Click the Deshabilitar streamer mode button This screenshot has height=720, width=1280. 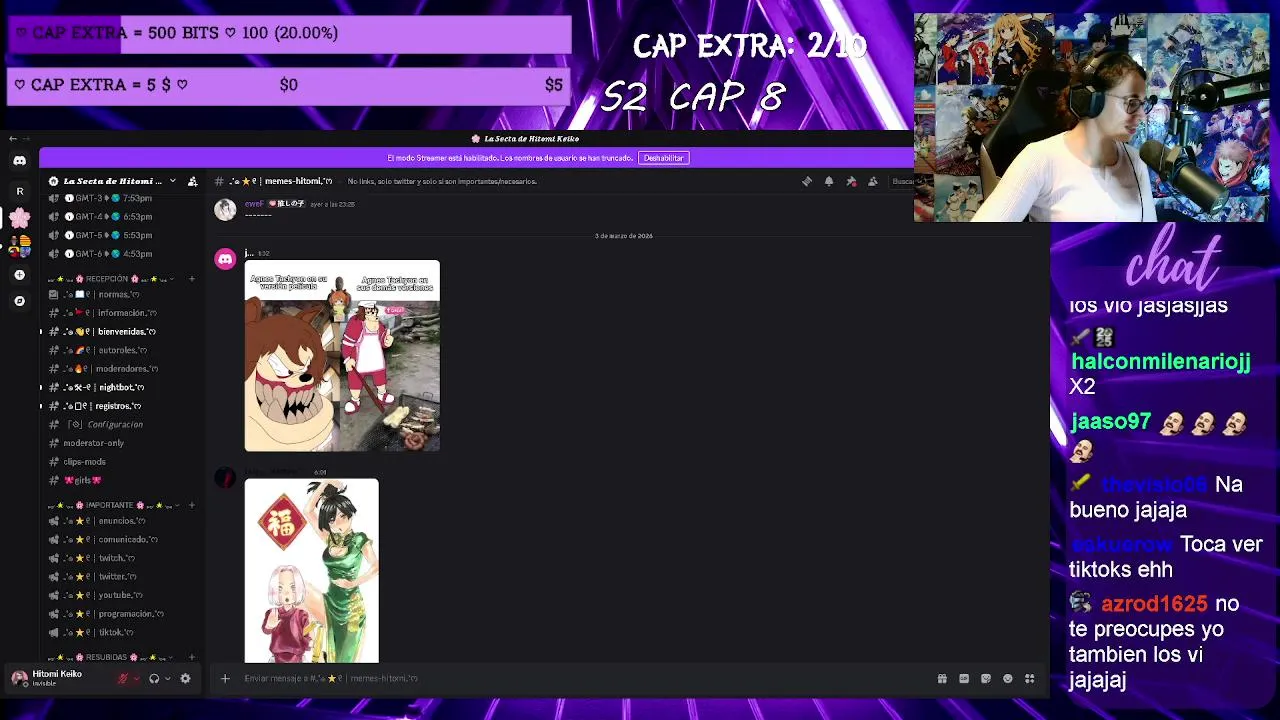coord(664,158)
